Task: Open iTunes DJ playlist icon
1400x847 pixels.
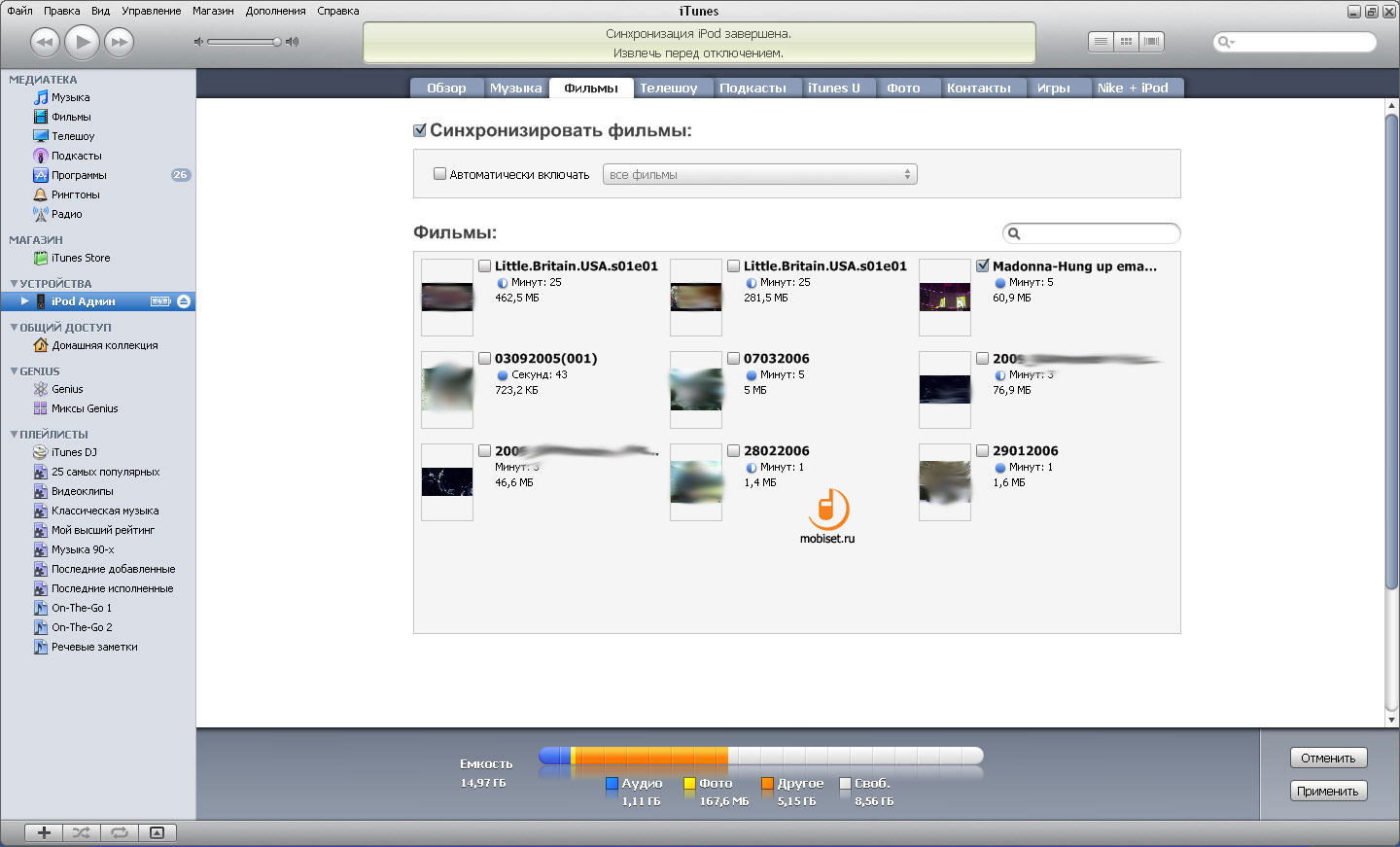Action: point(41,452)
